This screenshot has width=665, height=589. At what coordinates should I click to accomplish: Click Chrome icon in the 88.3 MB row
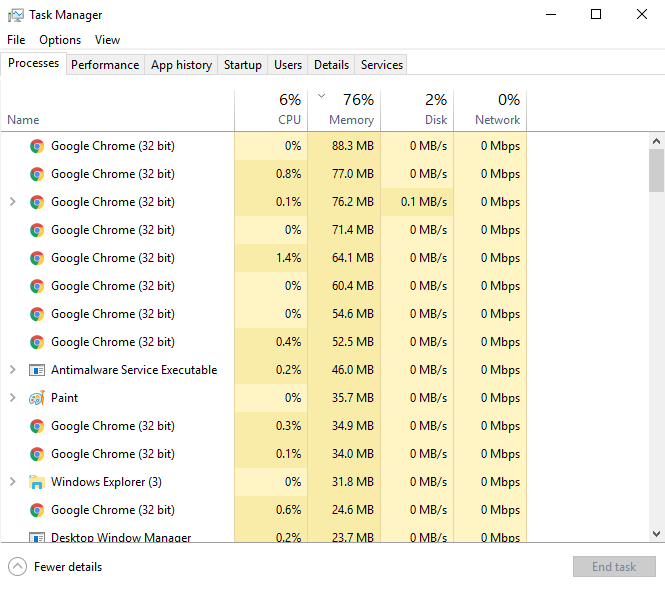[37, 146]
